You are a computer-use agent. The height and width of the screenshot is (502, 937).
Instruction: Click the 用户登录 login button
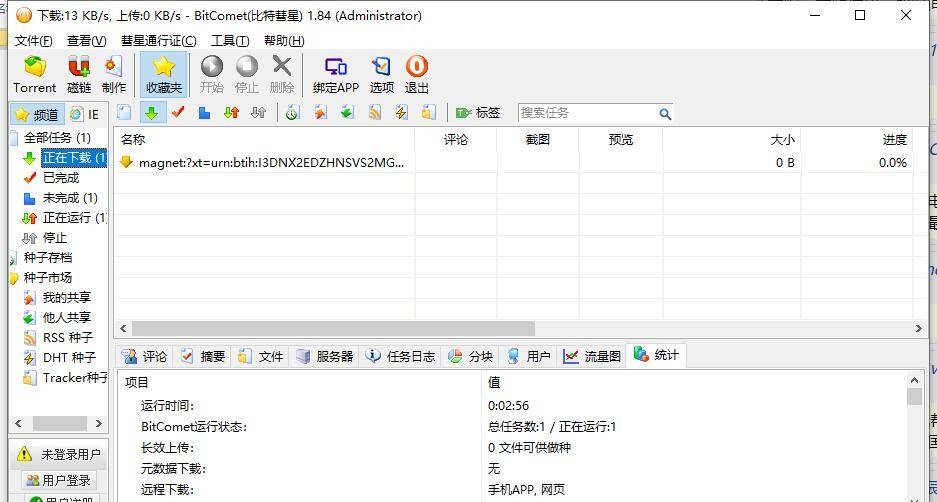(x=59, y=480)
